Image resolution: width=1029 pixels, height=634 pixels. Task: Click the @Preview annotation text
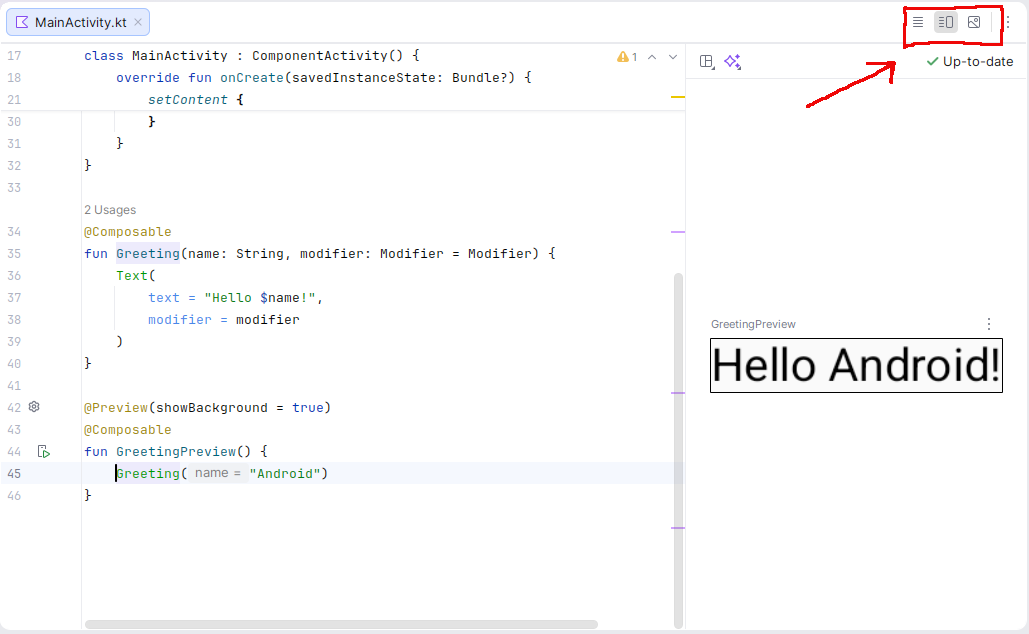point(116,408)
